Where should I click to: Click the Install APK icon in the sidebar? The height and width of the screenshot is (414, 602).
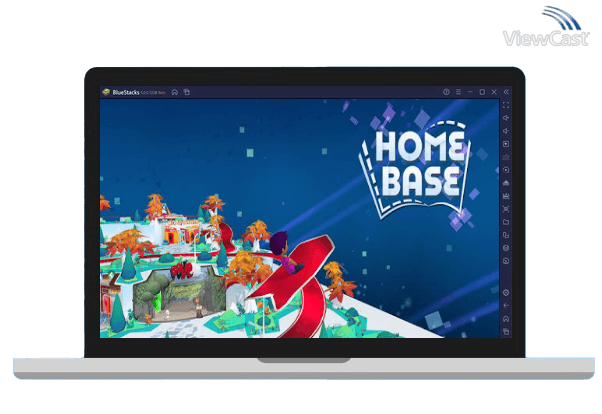[506, 183]
